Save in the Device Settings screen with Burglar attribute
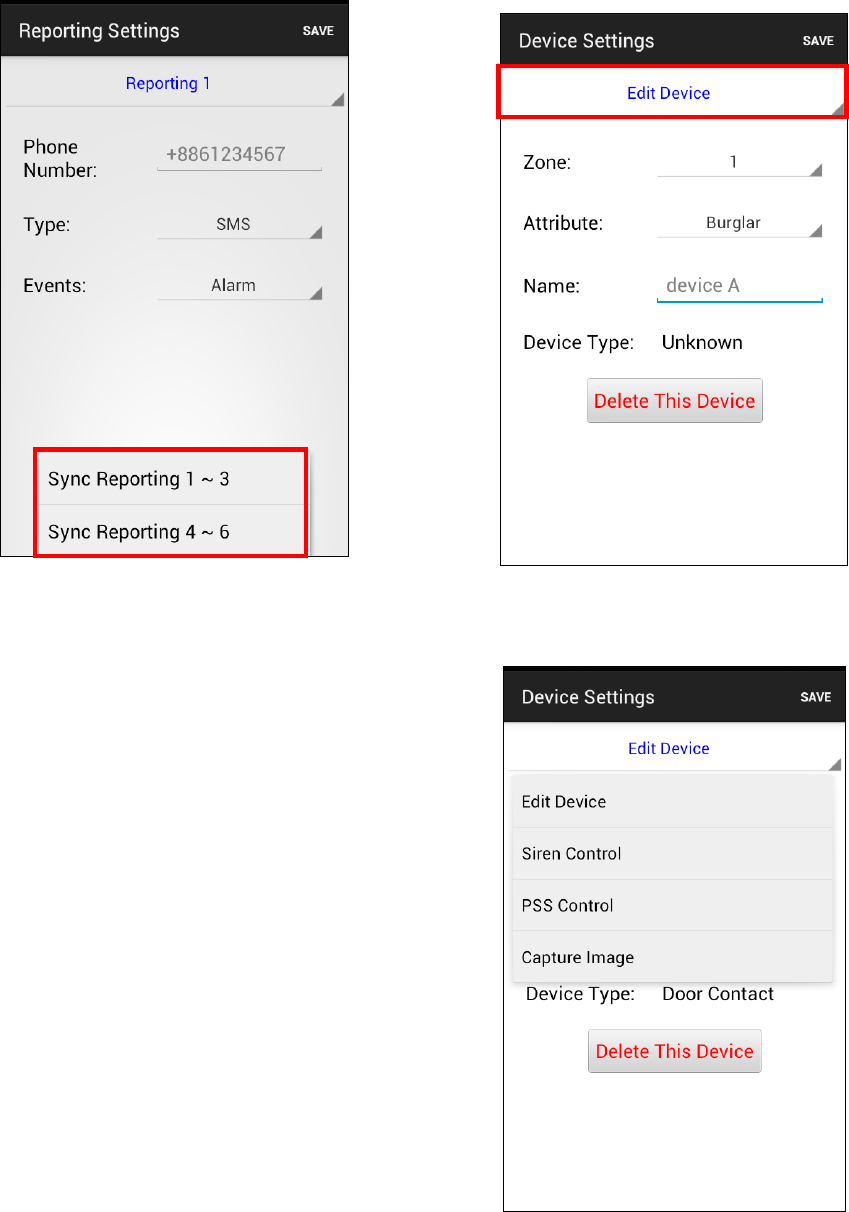The width and height of the screenshot is (849, 1212). click(817, 41)
